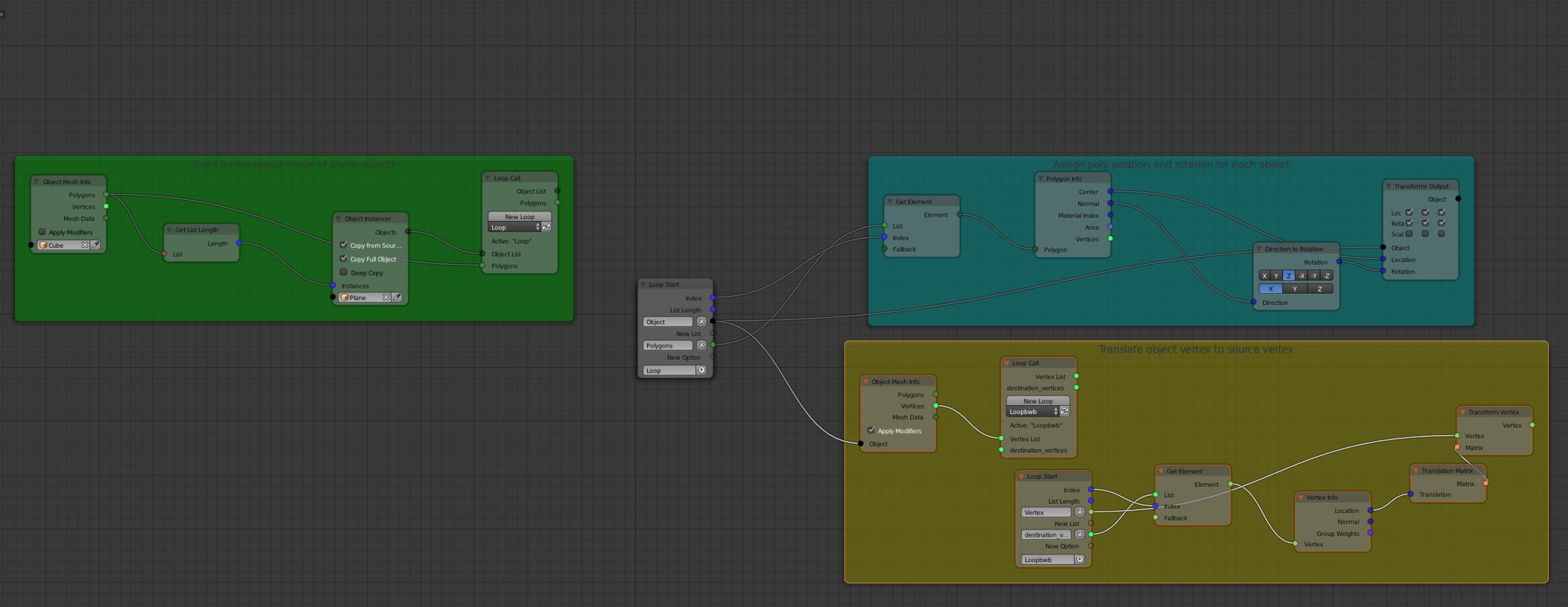This screenshot has width=1568, height=607.
Task: Collapse the Vertex Info node
Action: [1300, 497]
